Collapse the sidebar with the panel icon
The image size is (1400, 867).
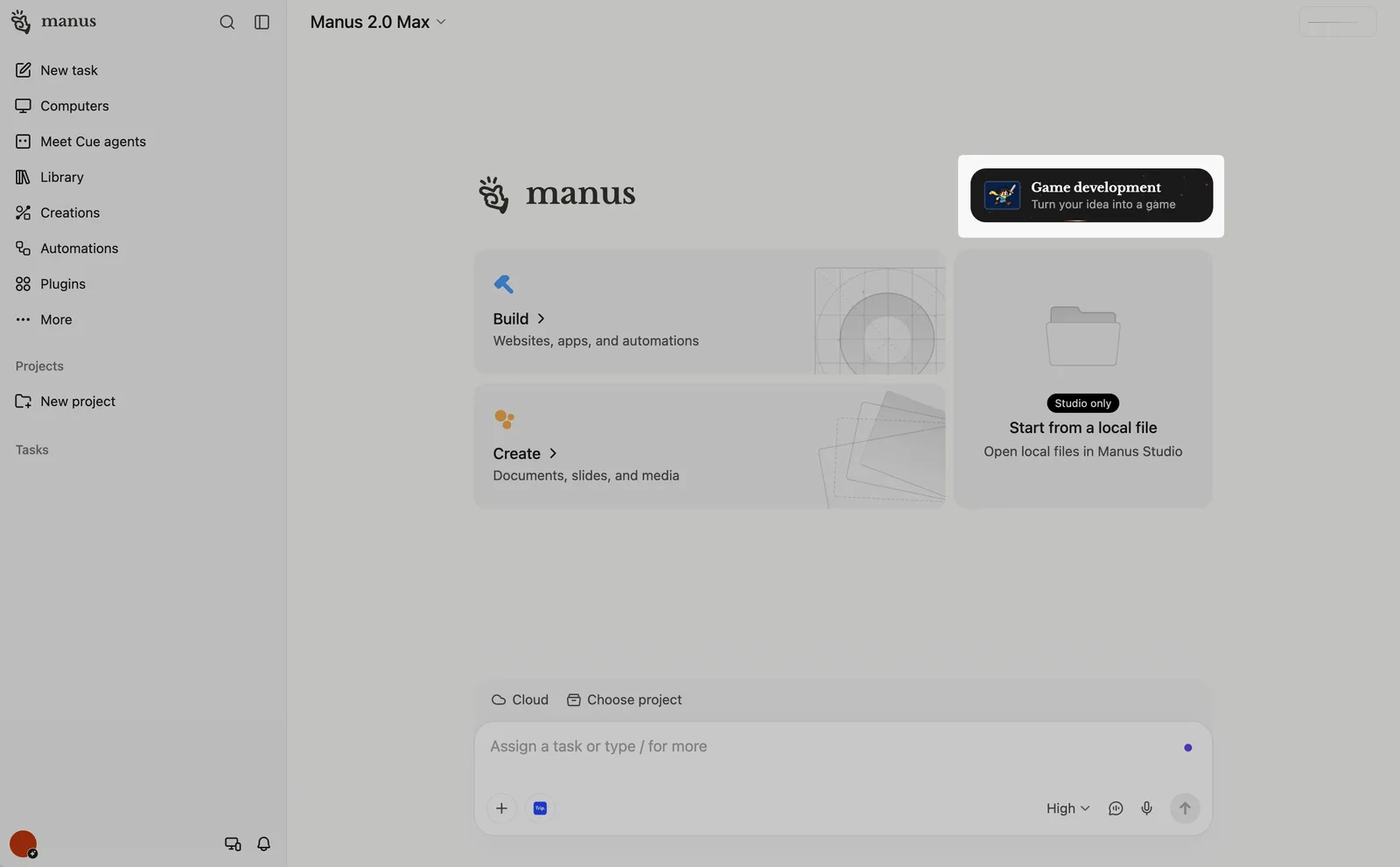point(262,22)
